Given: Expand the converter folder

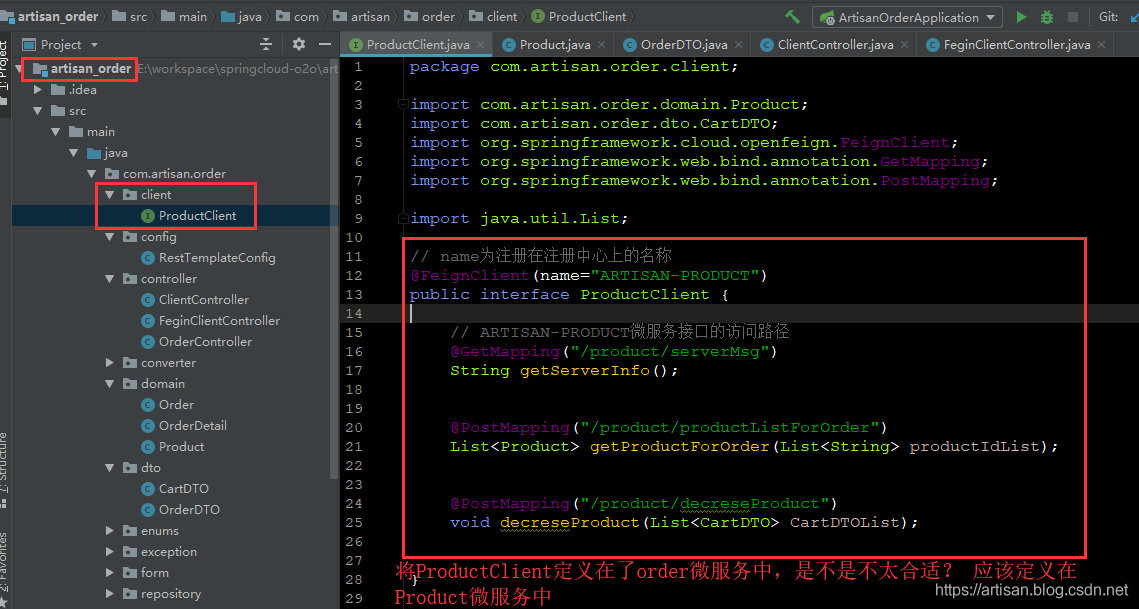Looking at the screenshot, I should (110, 363).
